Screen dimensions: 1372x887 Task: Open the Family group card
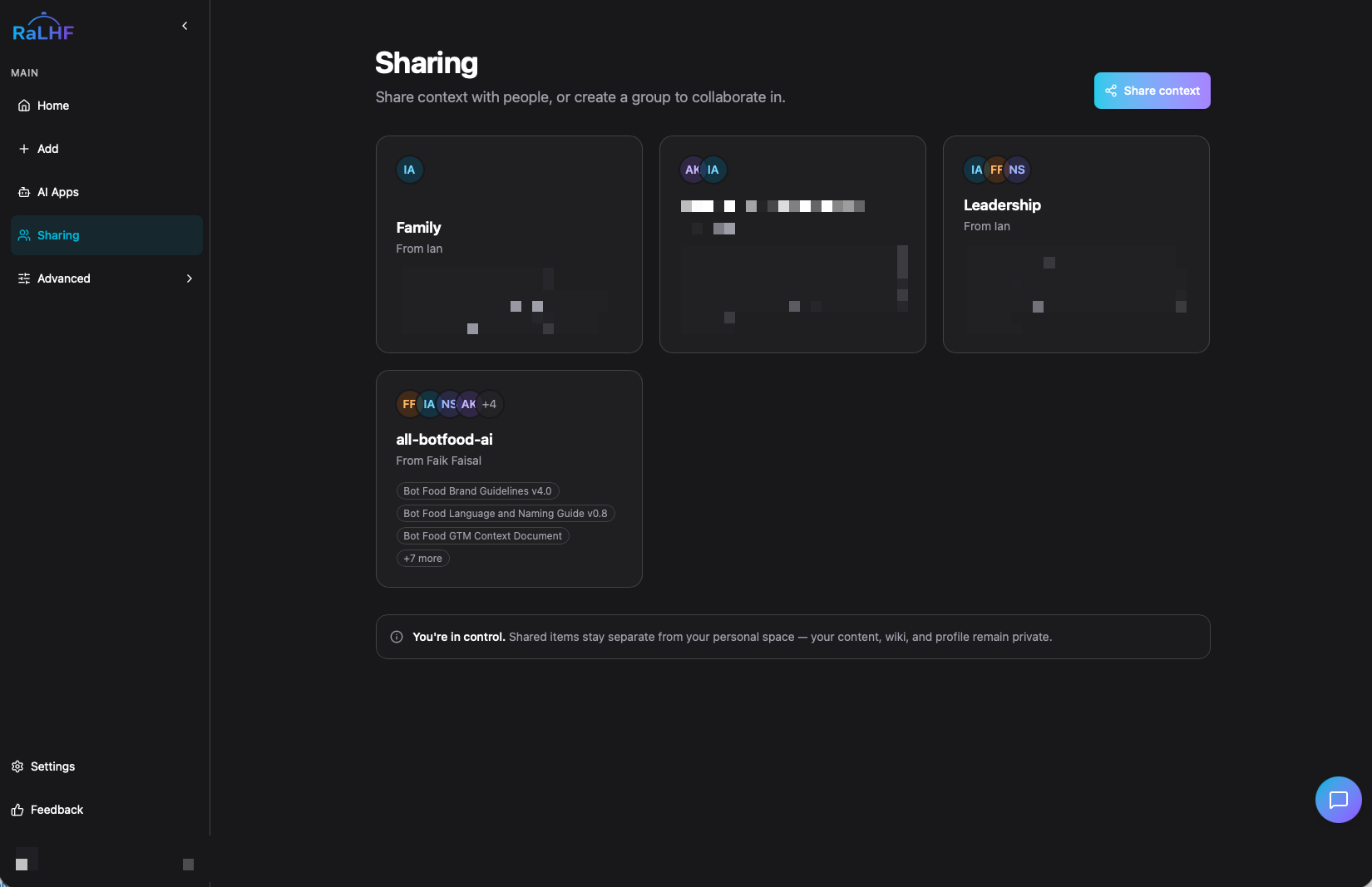[509, 244]
